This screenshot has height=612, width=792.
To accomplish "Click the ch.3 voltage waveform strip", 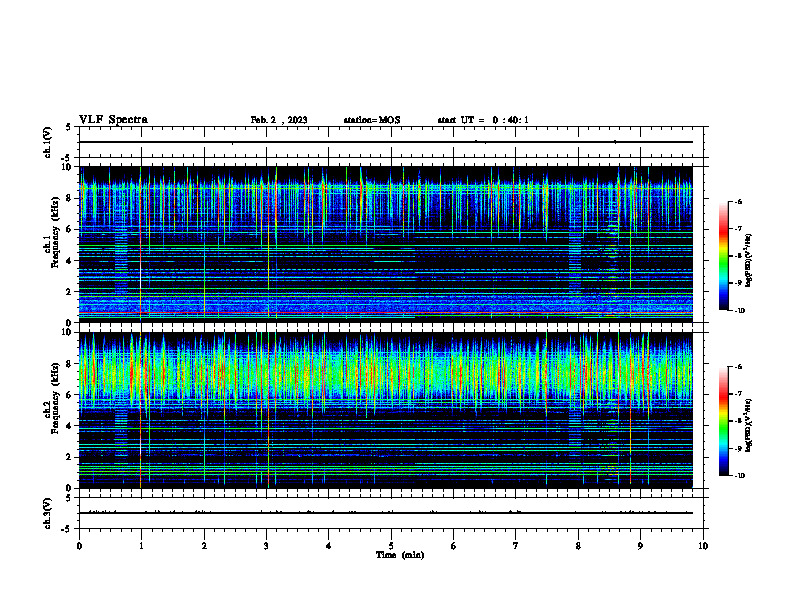I will click(391, 513).
